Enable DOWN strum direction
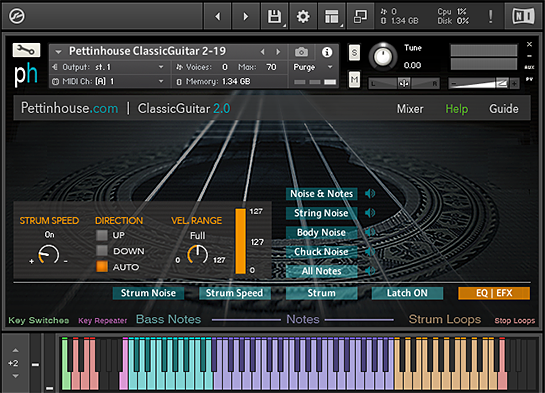Viewport: 545px width, 393px height. click(102, 251)
